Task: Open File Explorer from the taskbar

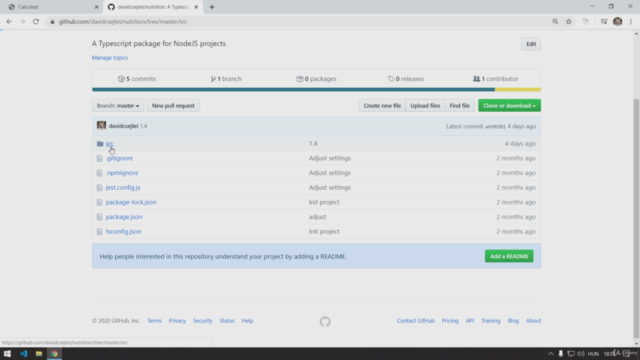Action: click(x=39, y=354)
